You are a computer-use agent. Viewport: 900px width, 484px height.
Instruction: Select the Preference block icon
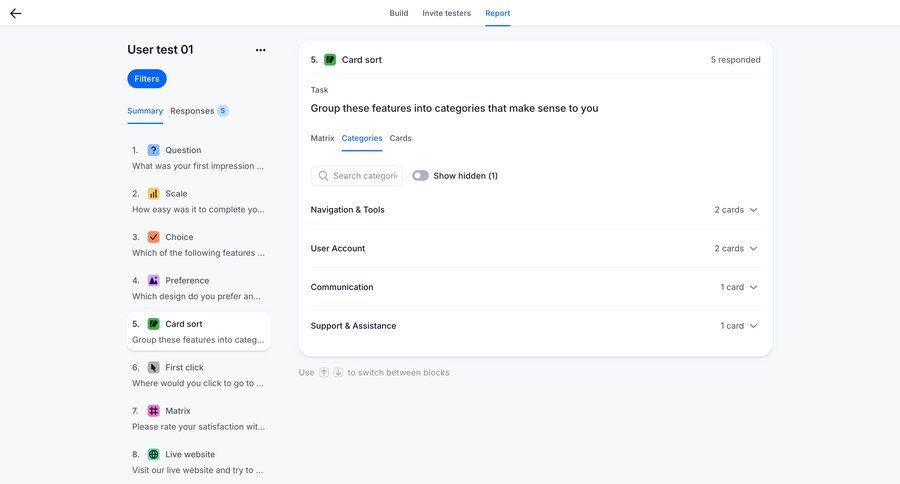pyautogui.click(x=153, y=281)
